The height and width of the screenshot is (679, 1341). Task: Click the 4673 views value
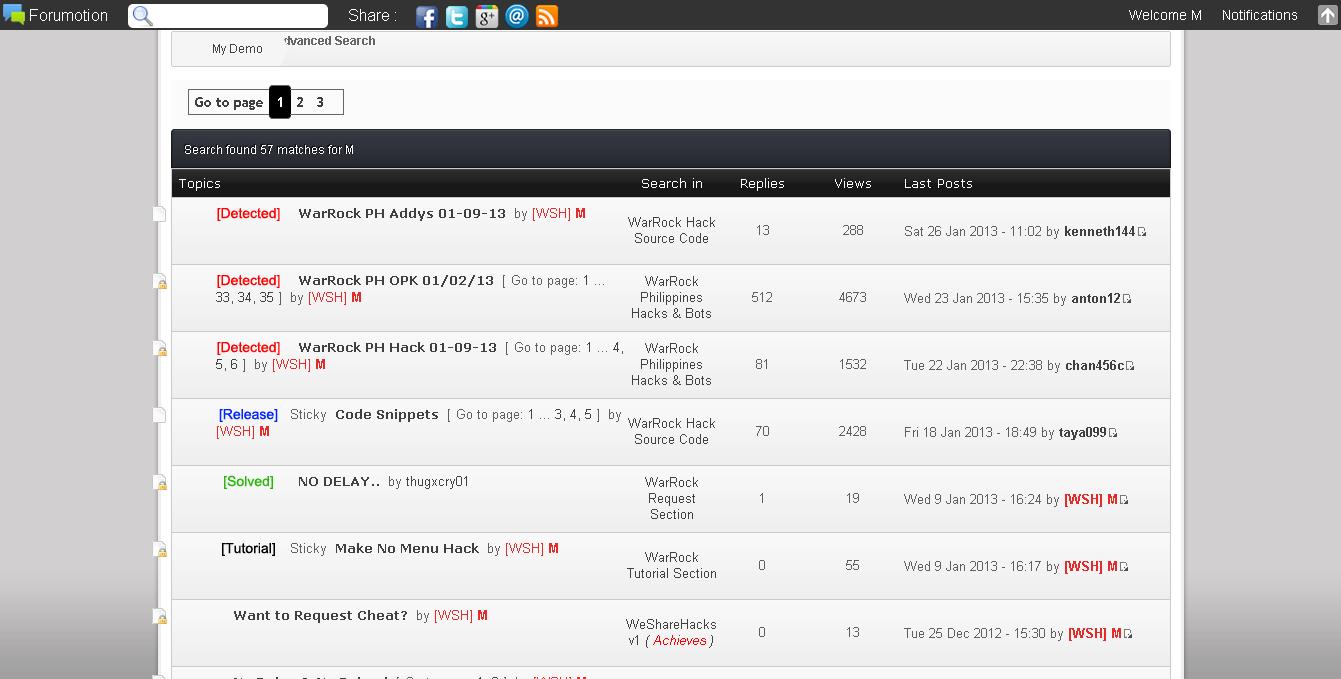[853, 298]
